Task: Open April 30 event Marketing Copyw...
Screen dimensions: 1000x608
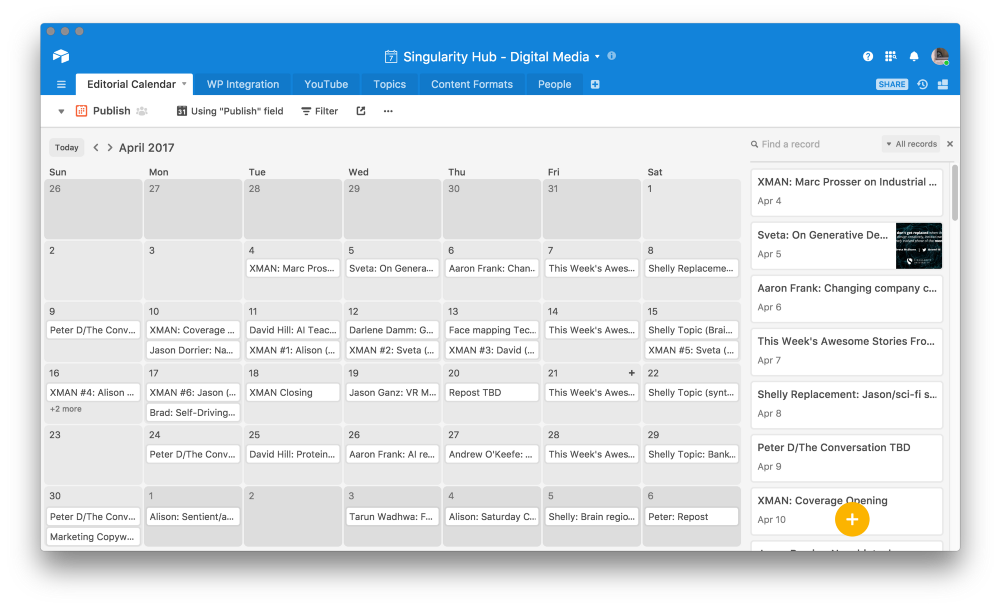Action: click(93, 537)
